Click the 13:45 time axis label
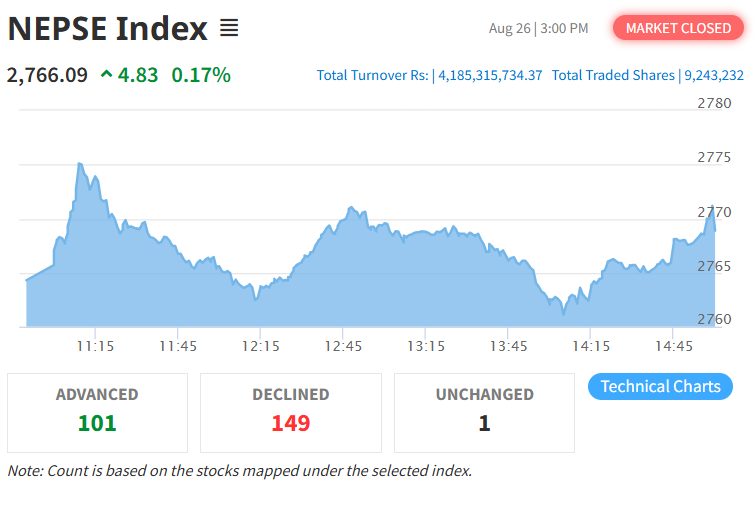Image resolution: width=756 pixels, height=505 pixels. click(508, 346)
